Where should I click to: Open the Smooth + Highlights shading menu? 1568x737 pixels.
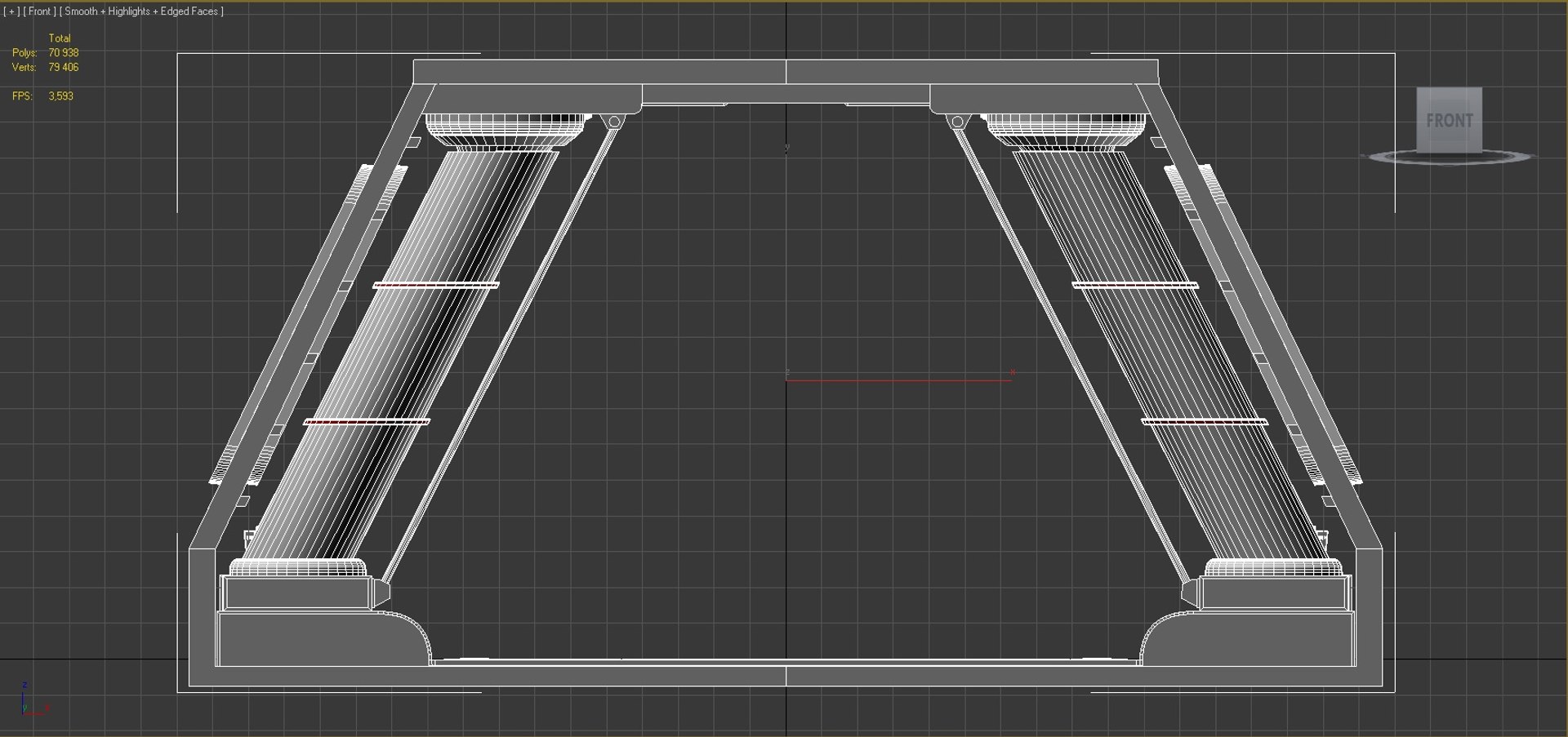pyautogui.click(x=141, y=11)
